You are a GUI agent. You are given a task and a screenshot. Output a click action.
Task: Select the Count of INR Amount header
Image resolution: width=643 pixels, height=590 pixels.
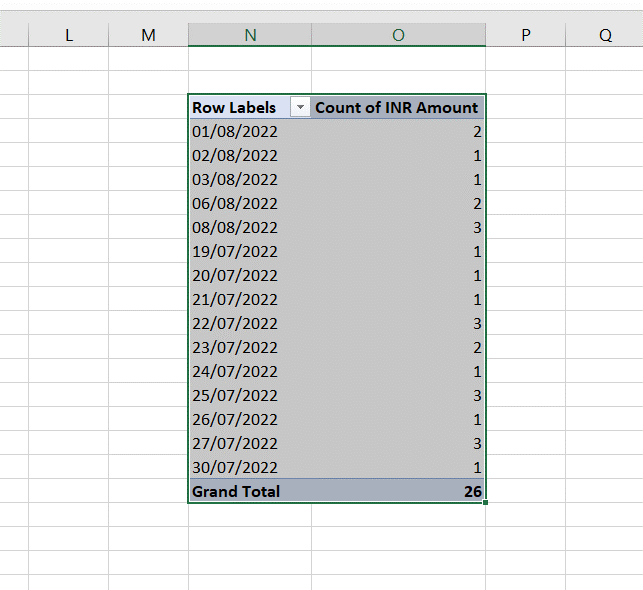click(x=397, y=108)
